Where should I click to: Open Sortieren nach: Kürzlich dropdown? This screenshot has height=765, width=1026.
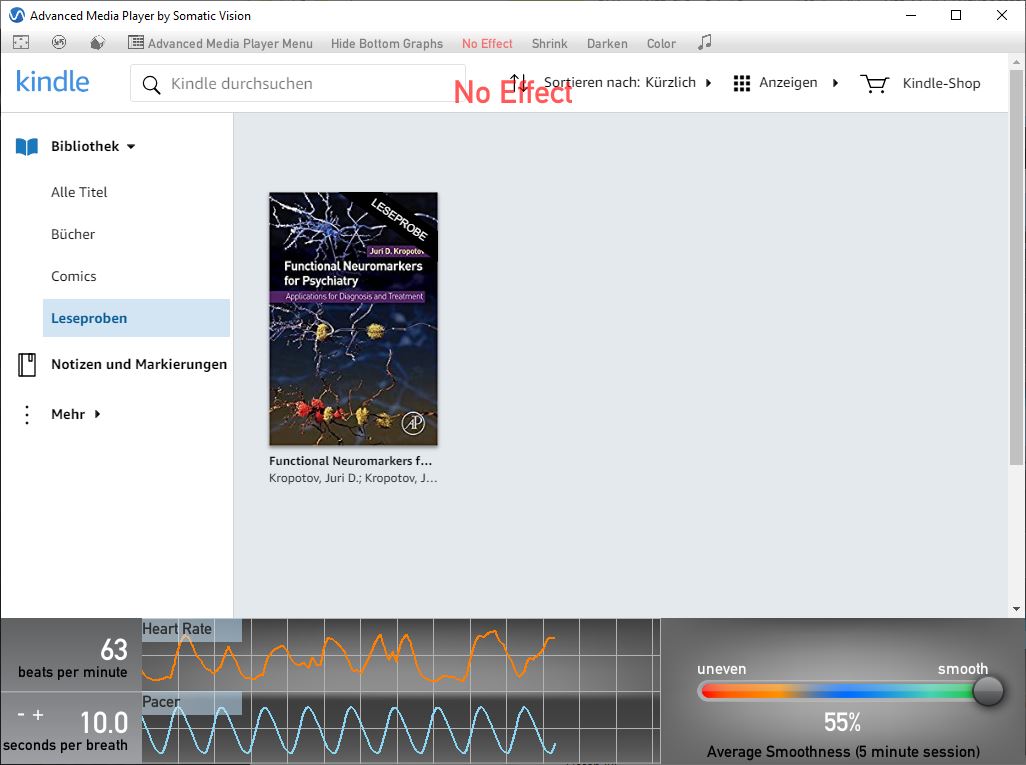pyautogui.click(x=627, y=82)
